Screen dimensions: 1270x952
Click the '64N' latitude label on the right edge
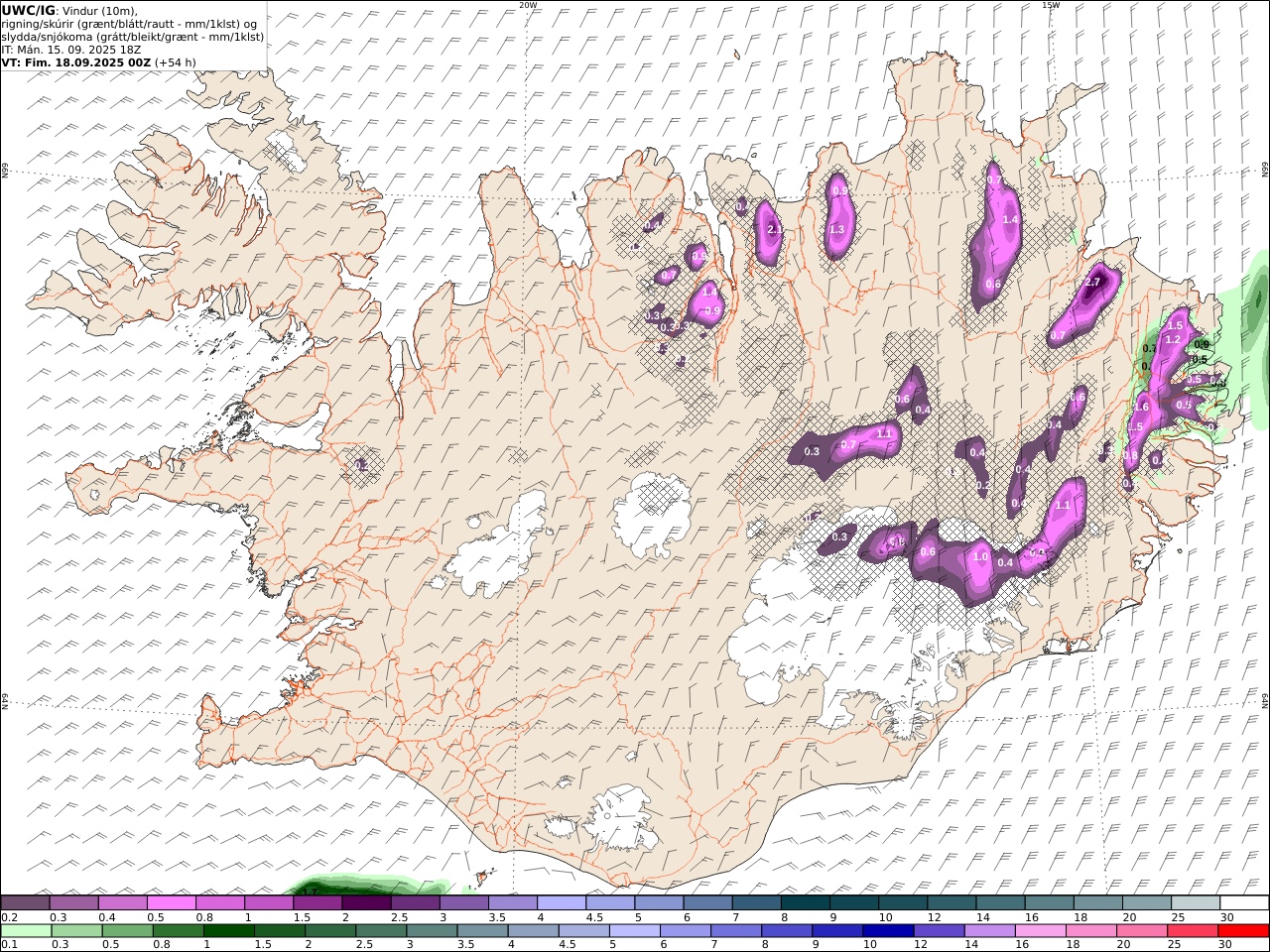(x=1265, y=700)
